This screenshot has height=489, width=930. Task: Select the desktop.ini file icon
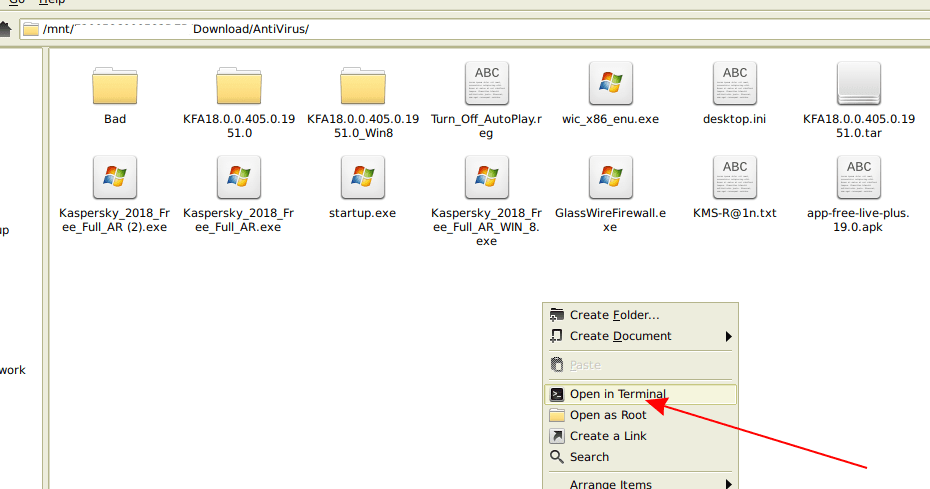tap(735, 84)
